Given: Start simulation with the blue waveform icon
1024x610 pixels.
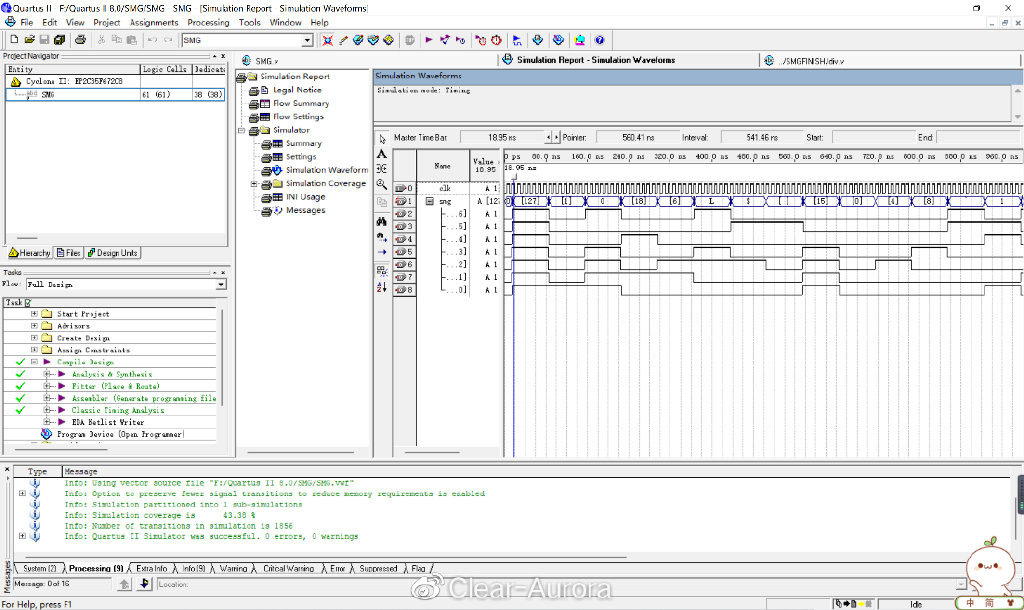Looking at the screenshot, I should click(x=517, y=40).
